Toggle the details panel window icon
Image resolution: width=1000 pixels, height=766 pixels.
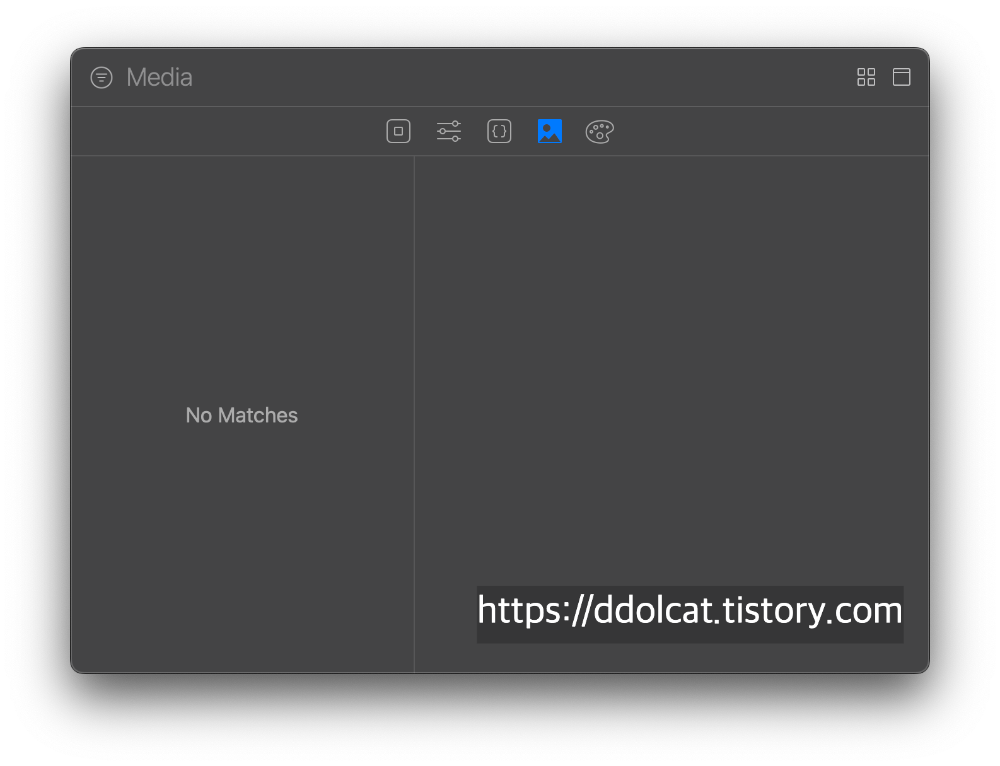tap(901, 77)
